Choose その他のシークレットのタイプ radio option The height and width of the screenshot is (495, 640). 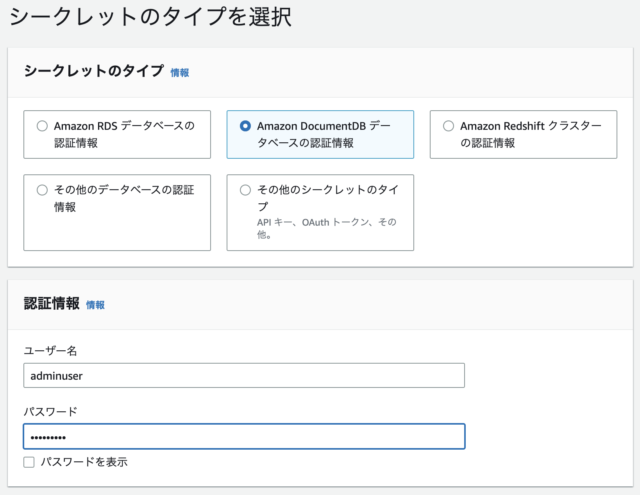click(245, 190)
